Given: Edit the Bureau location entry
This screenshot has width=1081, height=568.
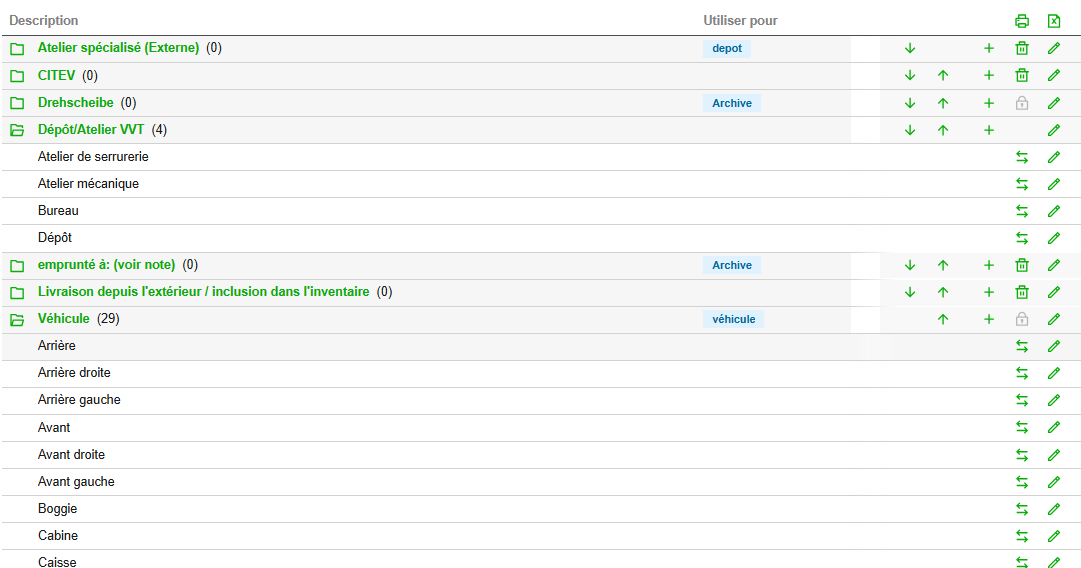Looking at the screenshot, I should coord(1053,211).
